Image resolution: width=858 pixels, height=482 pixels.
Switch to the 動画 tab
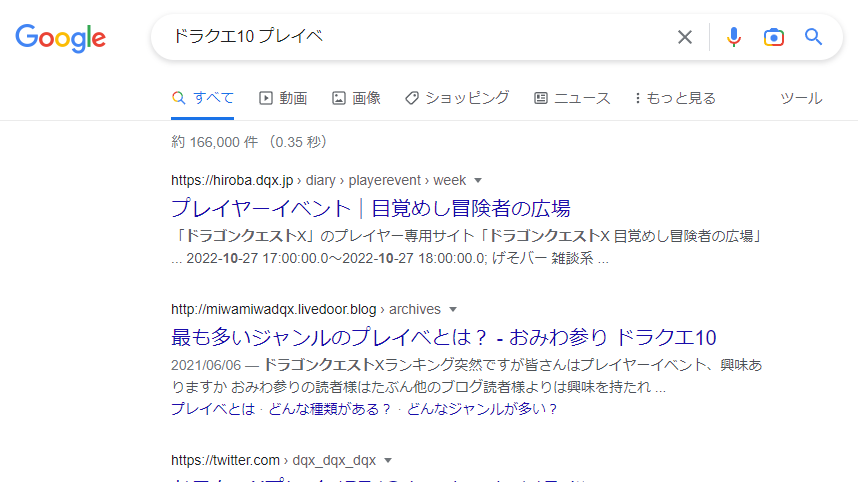click(x=283, y=98)
